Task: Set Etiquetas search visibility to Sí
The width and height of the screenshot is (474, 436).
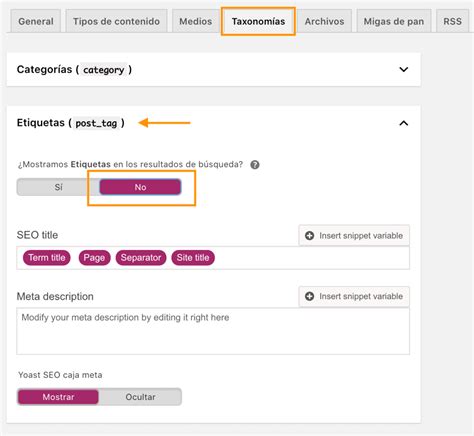Action: click(x=58, y=187)
